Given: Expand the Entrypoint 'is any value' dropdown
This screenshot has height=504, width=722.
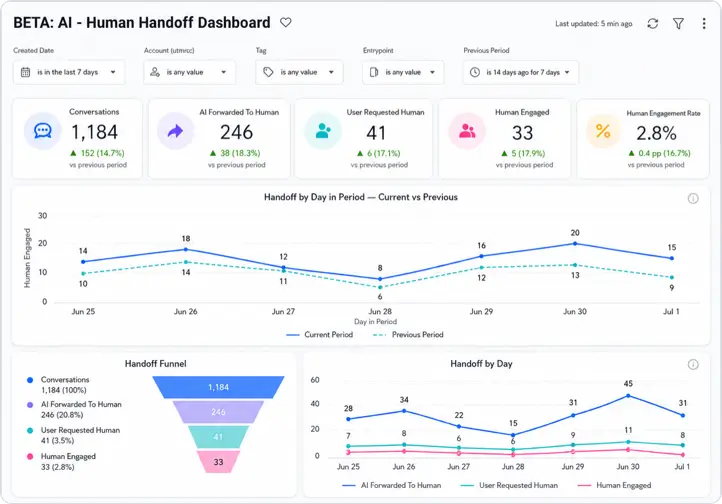Looking at the screenshot, I should (x=403, y=72).
